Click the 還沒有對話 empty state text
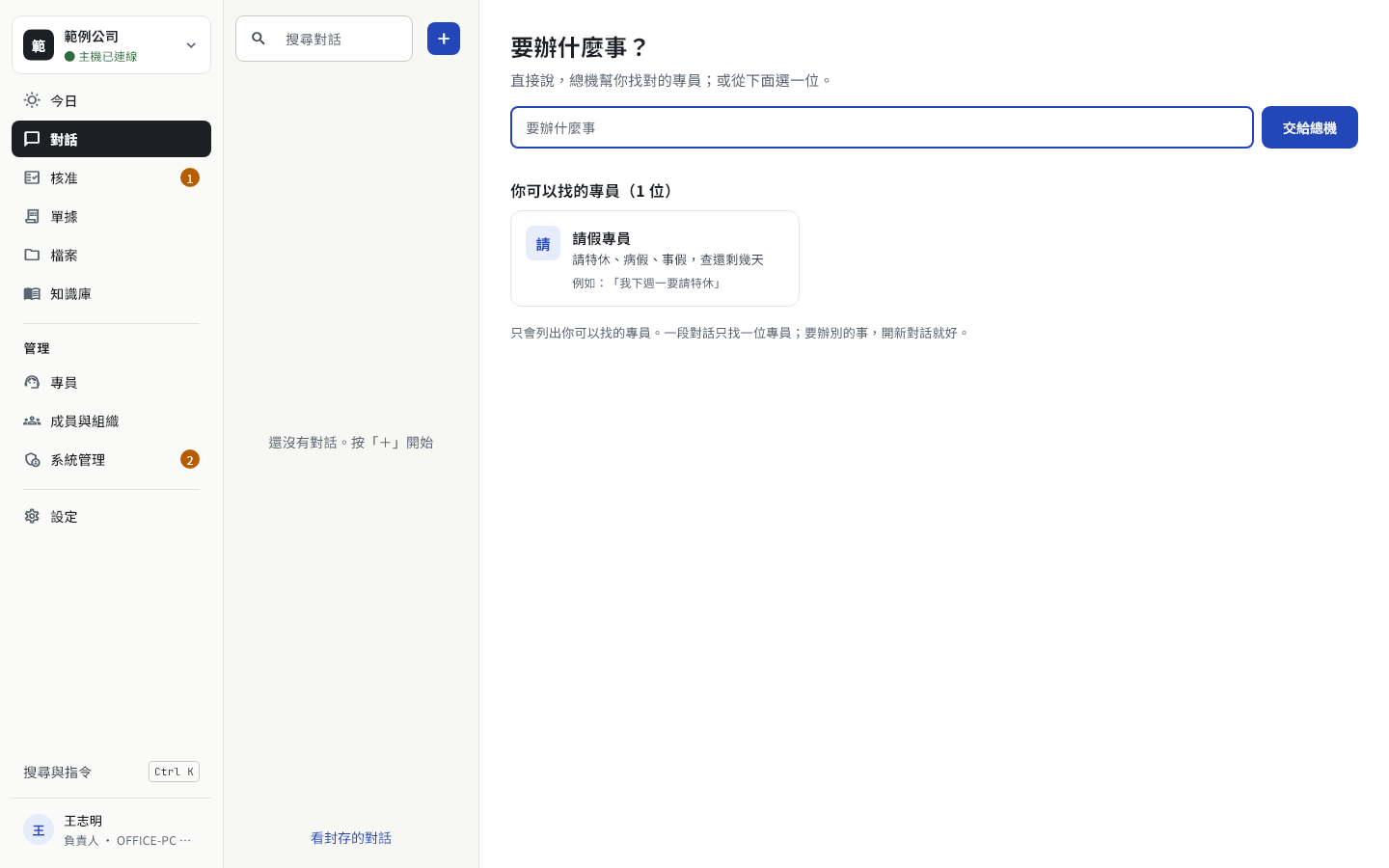 point(351,443)
